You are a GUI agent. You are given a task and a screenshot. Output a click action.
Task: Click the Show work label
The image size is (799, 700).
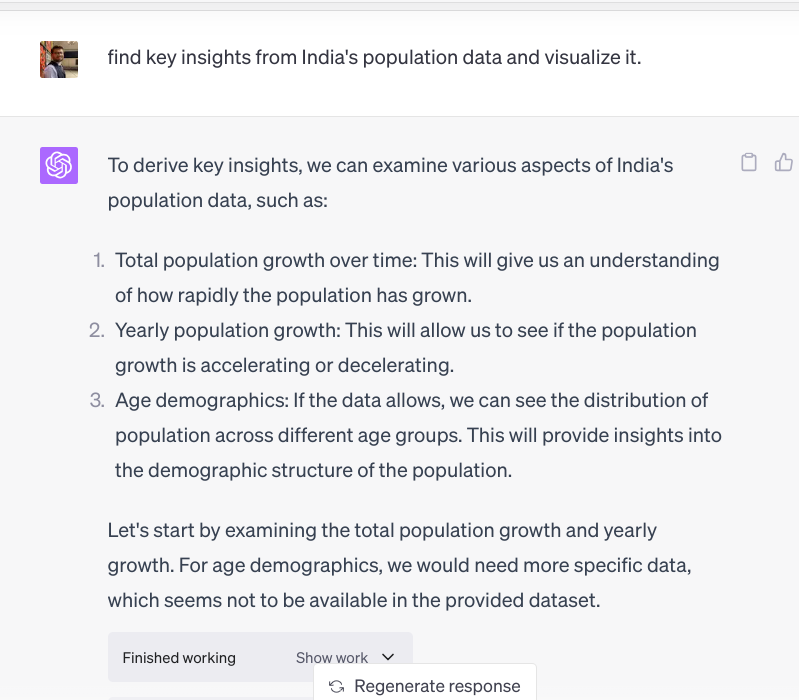(x=332, y=658)
